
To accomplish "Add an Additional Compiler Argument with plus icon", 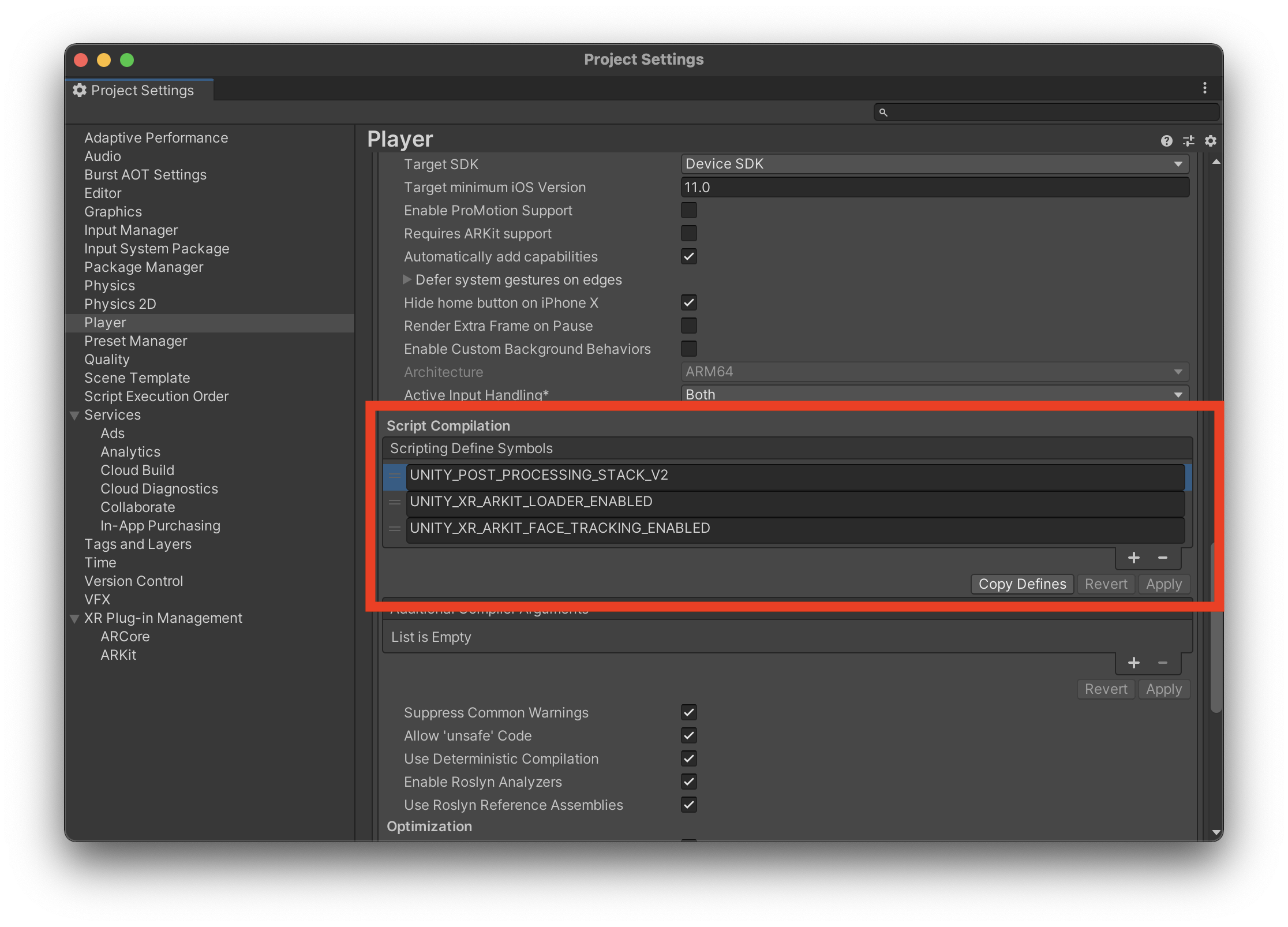I will click(x=1135, y=663).
